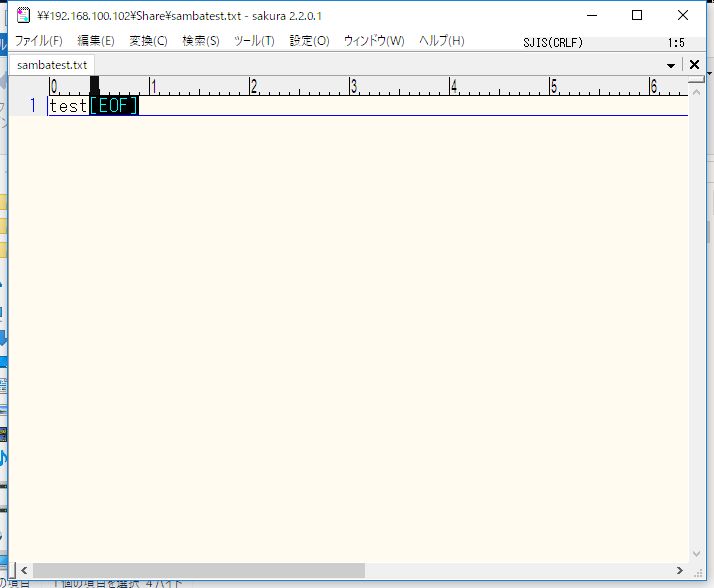Click the [EOF] marker

pyautogui.click(x=114, y=106)
